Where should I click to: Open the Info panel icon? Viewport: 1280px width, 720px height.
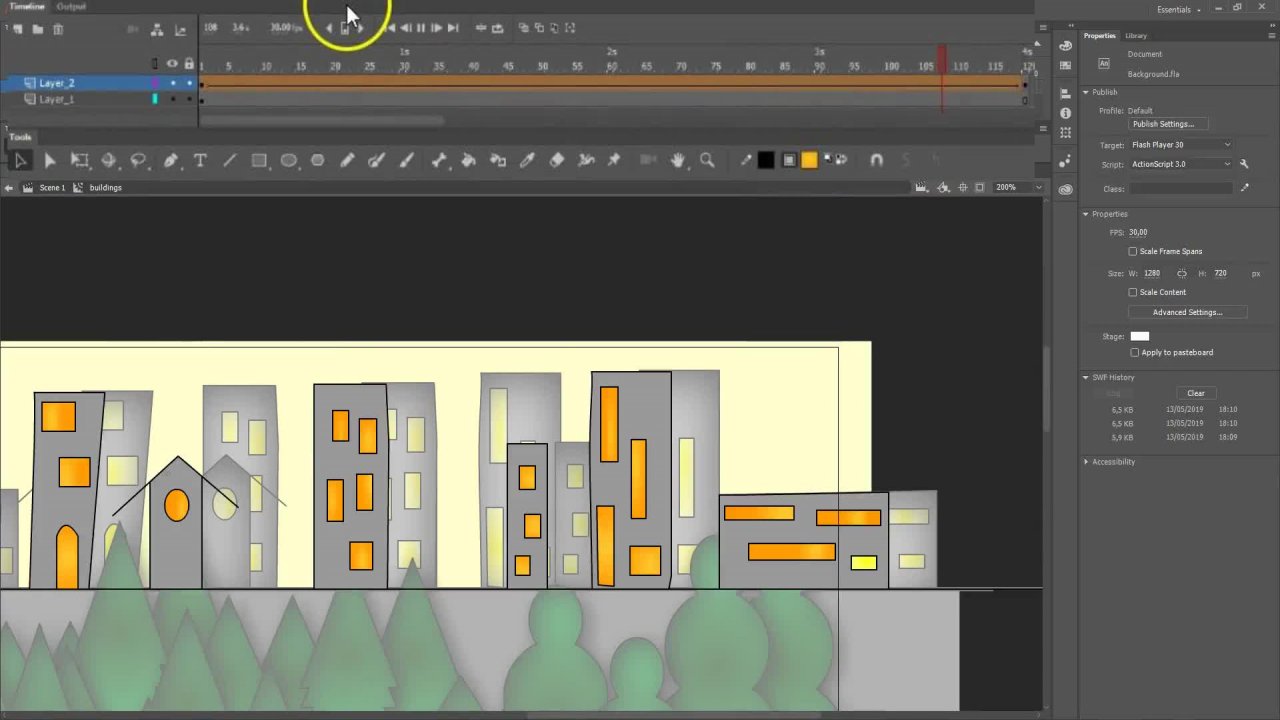1065,114
